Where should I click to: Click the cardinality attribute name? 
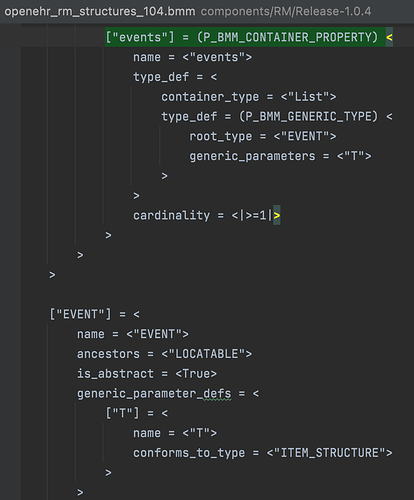[171, 215]
